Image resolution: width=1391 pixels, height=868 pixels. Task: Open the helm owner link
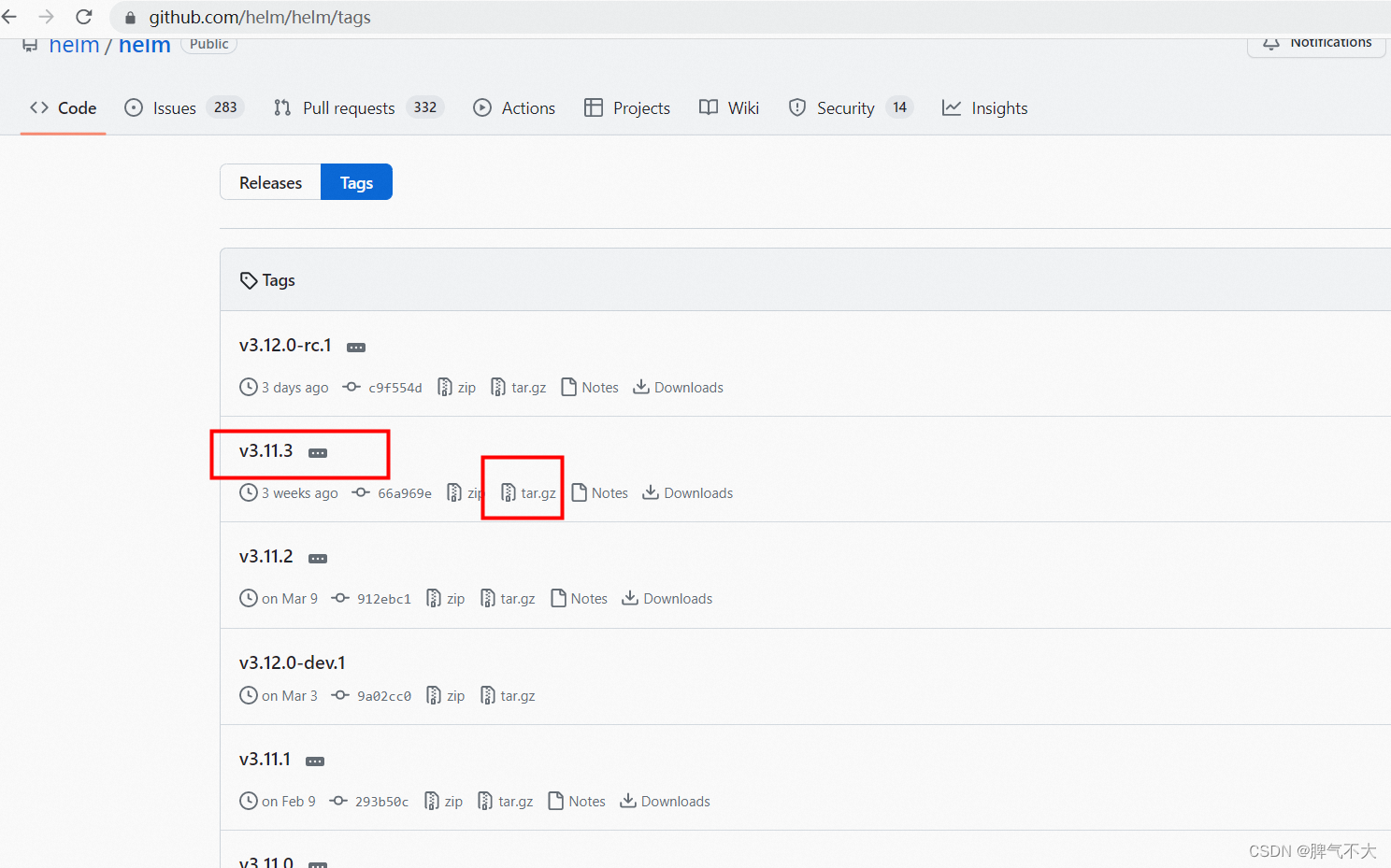pos(74,45)
